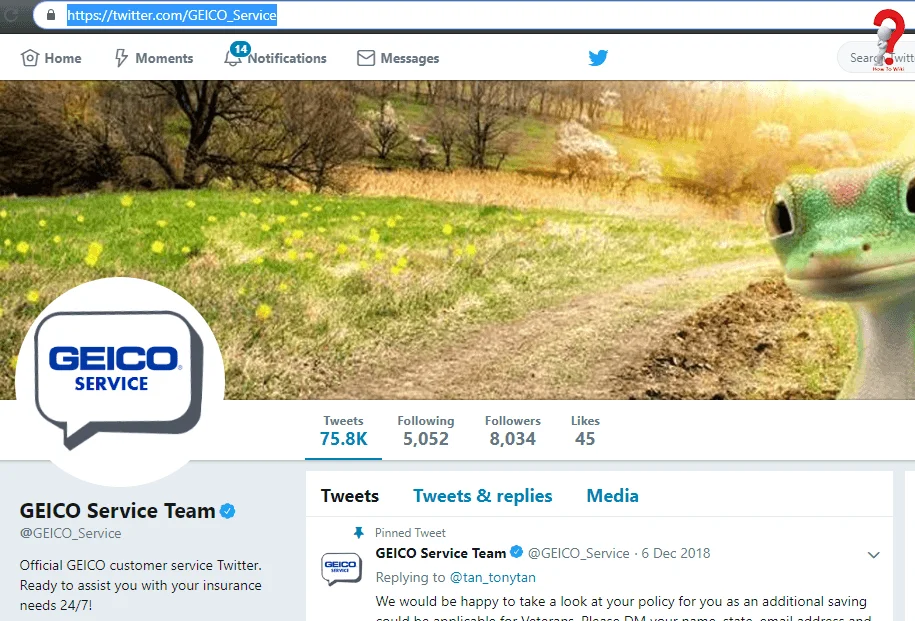Switch to Tweets & replies tab
Viewport: 915px width, 621px height.
point(483,496)
